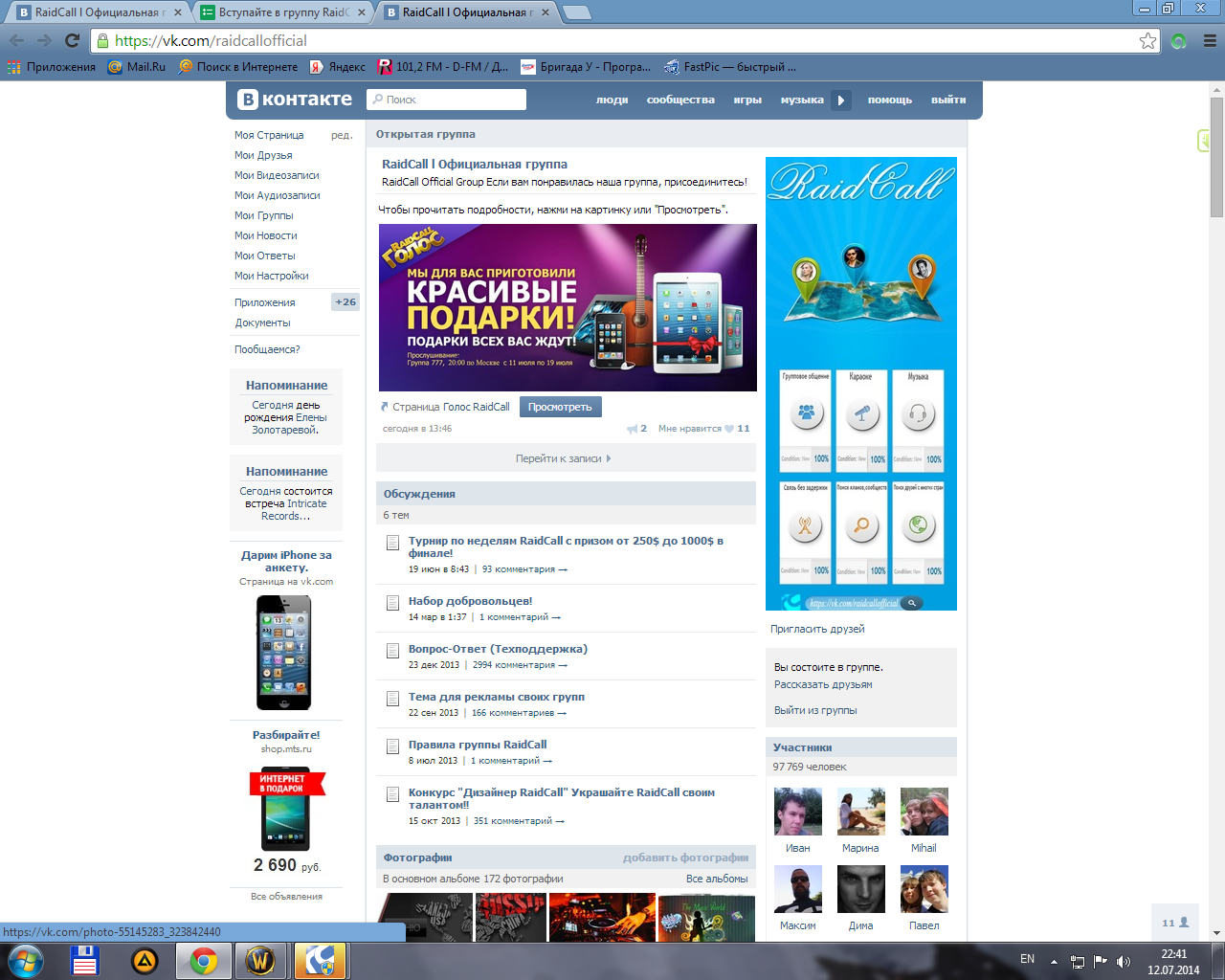Click the 11 online friends counter

click(1175, 923)
